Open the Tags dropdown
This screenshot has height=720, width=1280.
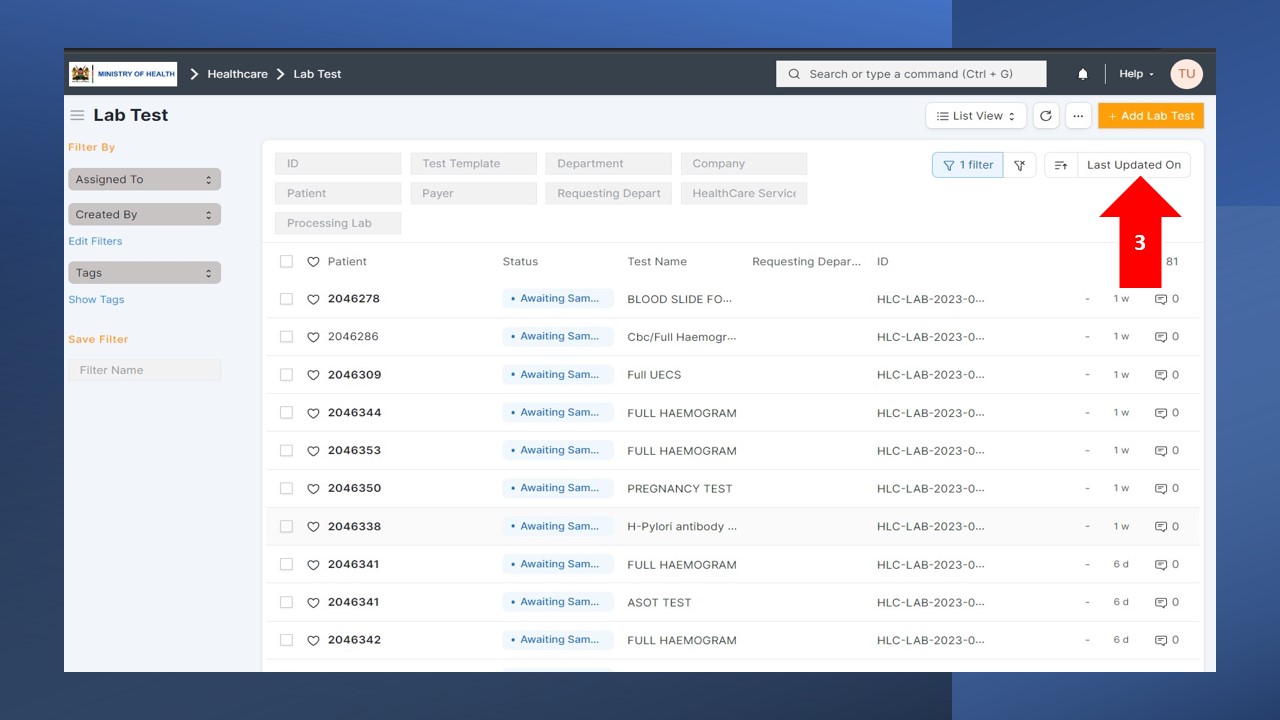coord(144,273)
